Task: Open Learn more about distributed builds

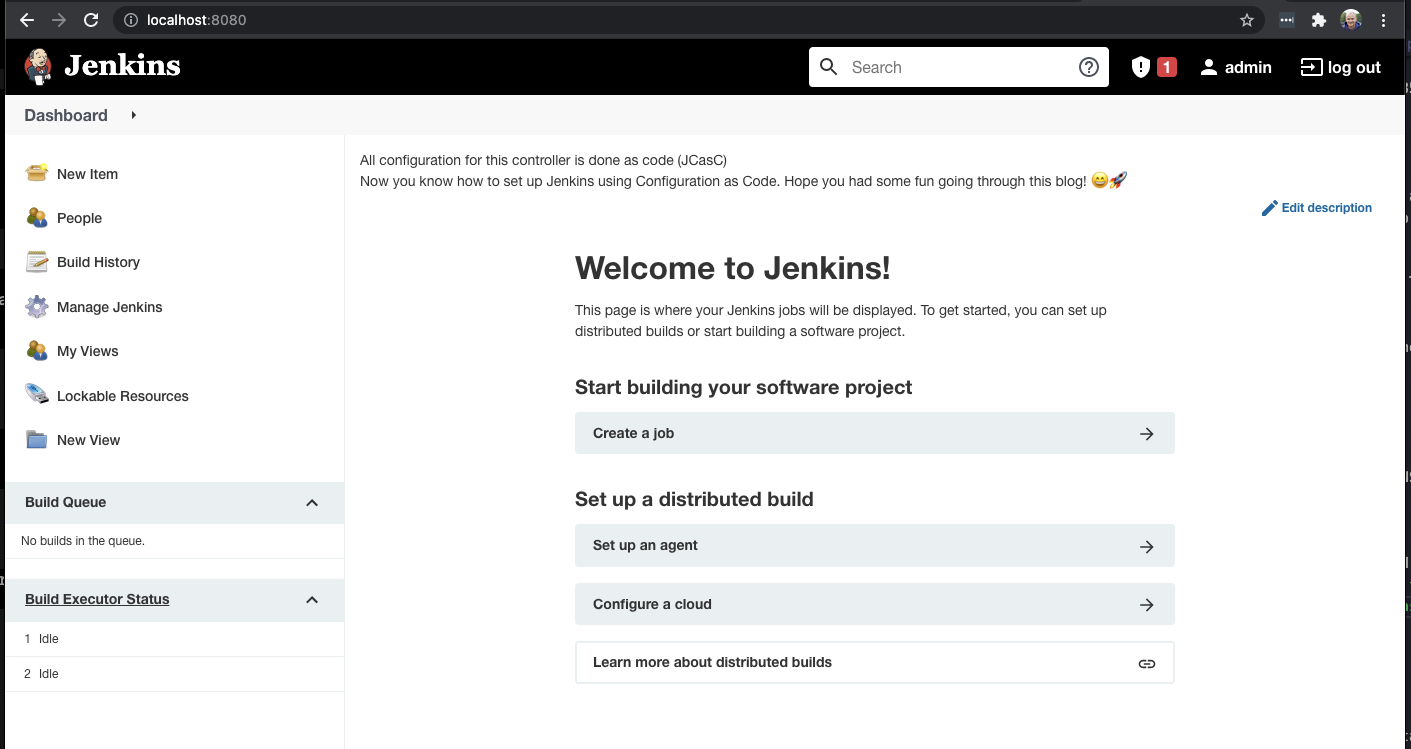Action: point(874,662)
